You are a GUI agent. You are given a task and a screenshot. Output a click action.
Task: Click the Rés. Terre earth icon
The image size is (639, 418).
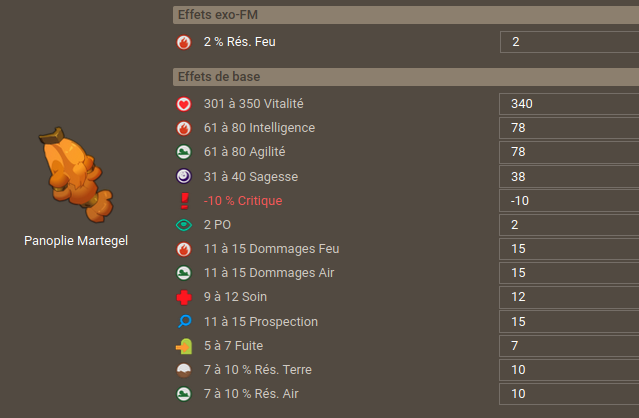pos(184,370)
